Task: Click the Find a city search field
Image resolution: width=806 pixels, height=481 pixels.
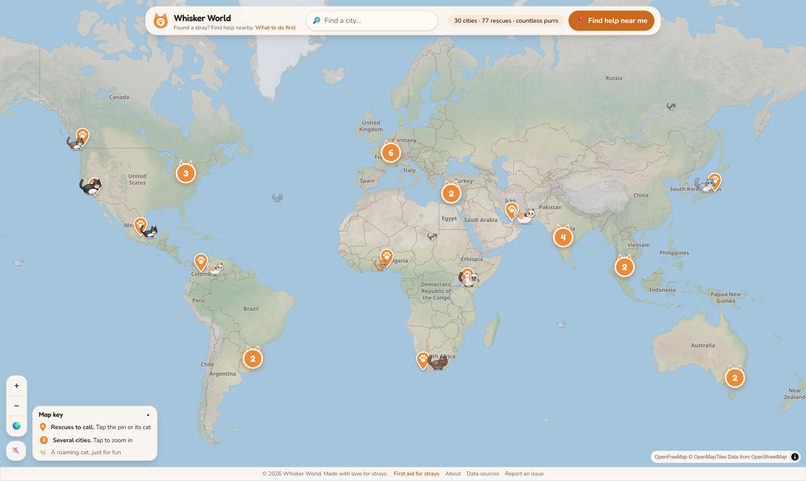Action: tap(372, 21)
